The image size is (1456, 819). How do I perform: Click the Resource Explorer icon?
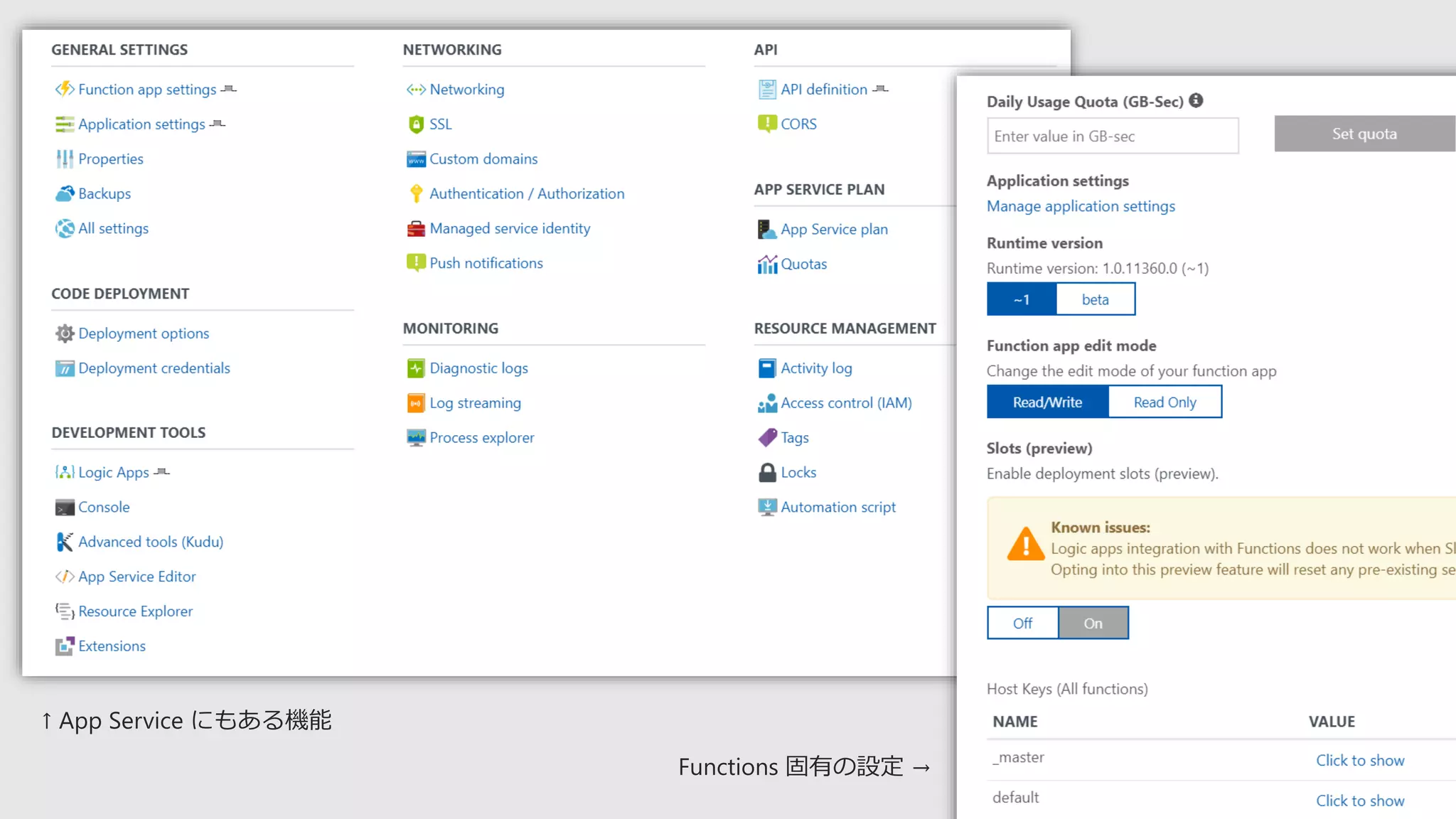click(x=65, y=611)
